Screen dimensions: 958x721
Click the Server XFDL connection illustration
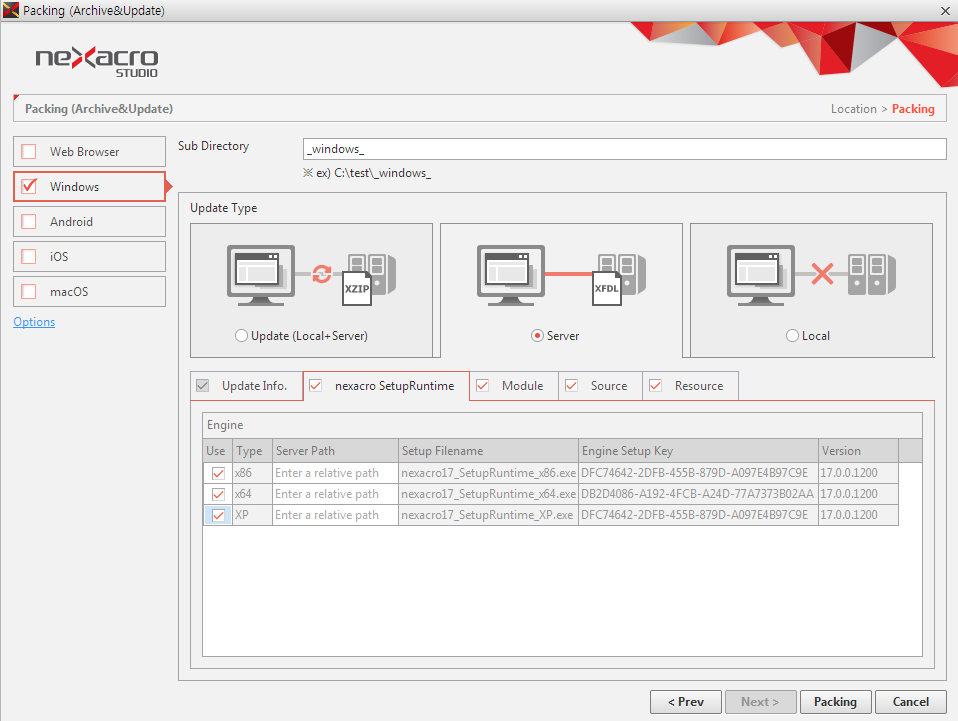pyautogui.click(x=561, y=275)
